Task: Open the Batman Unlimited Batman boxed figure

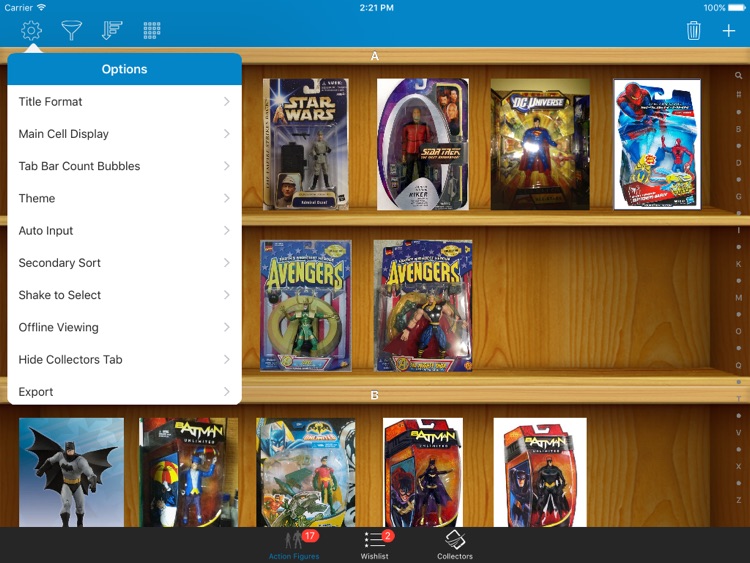Action: [540, 473]
